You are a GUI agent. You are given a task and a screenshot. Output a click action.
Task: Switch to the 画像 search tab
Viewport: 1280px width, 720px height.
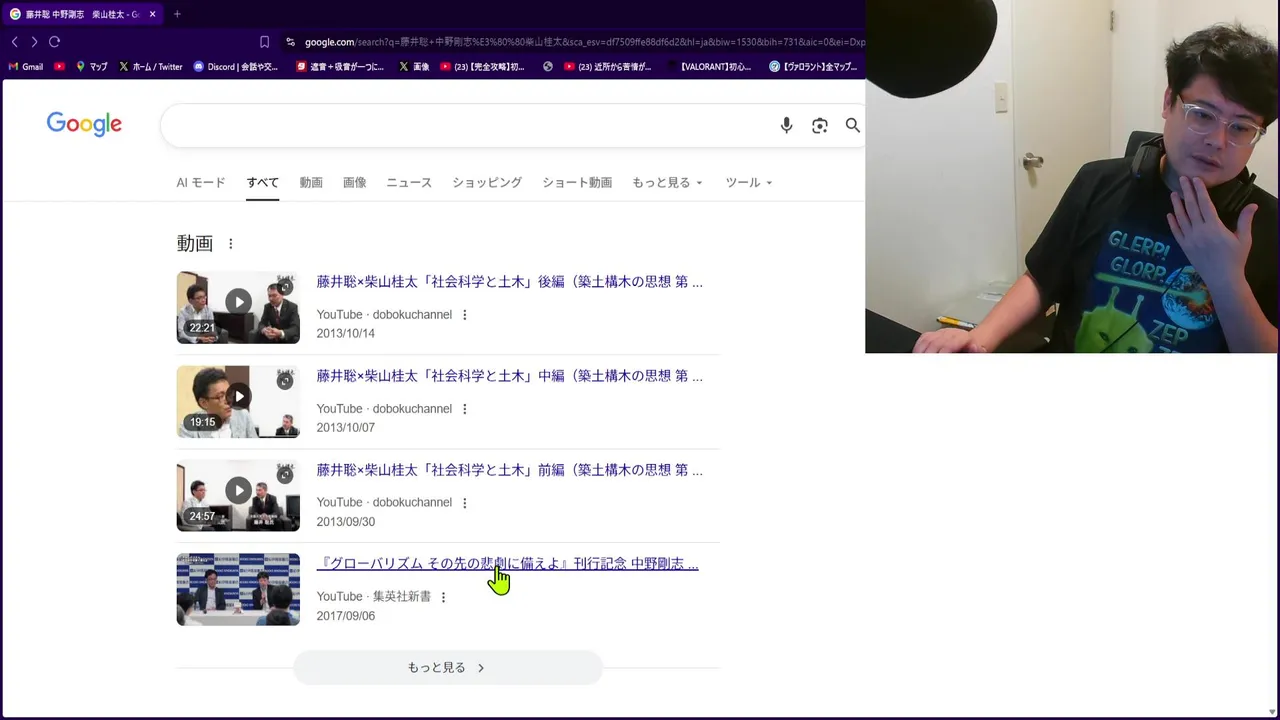point(355,183)
